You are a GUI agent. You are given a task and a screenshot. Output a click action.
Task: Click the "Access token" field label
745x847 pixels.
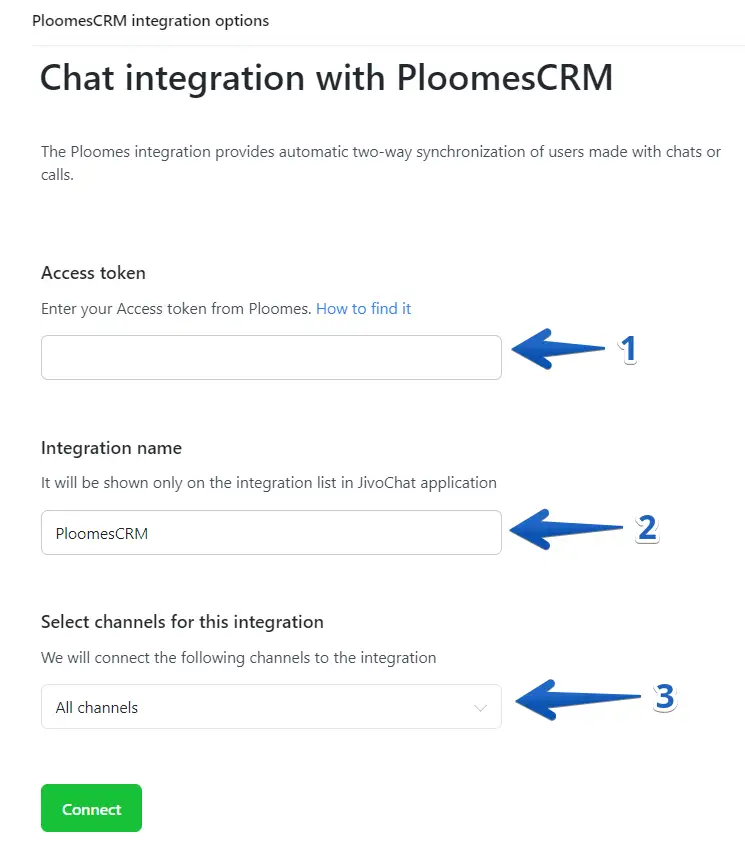[93, 273]
